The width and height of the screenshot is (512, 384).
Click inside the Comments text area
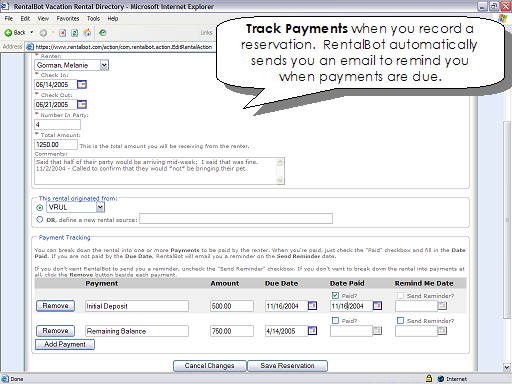coord(156,171)
